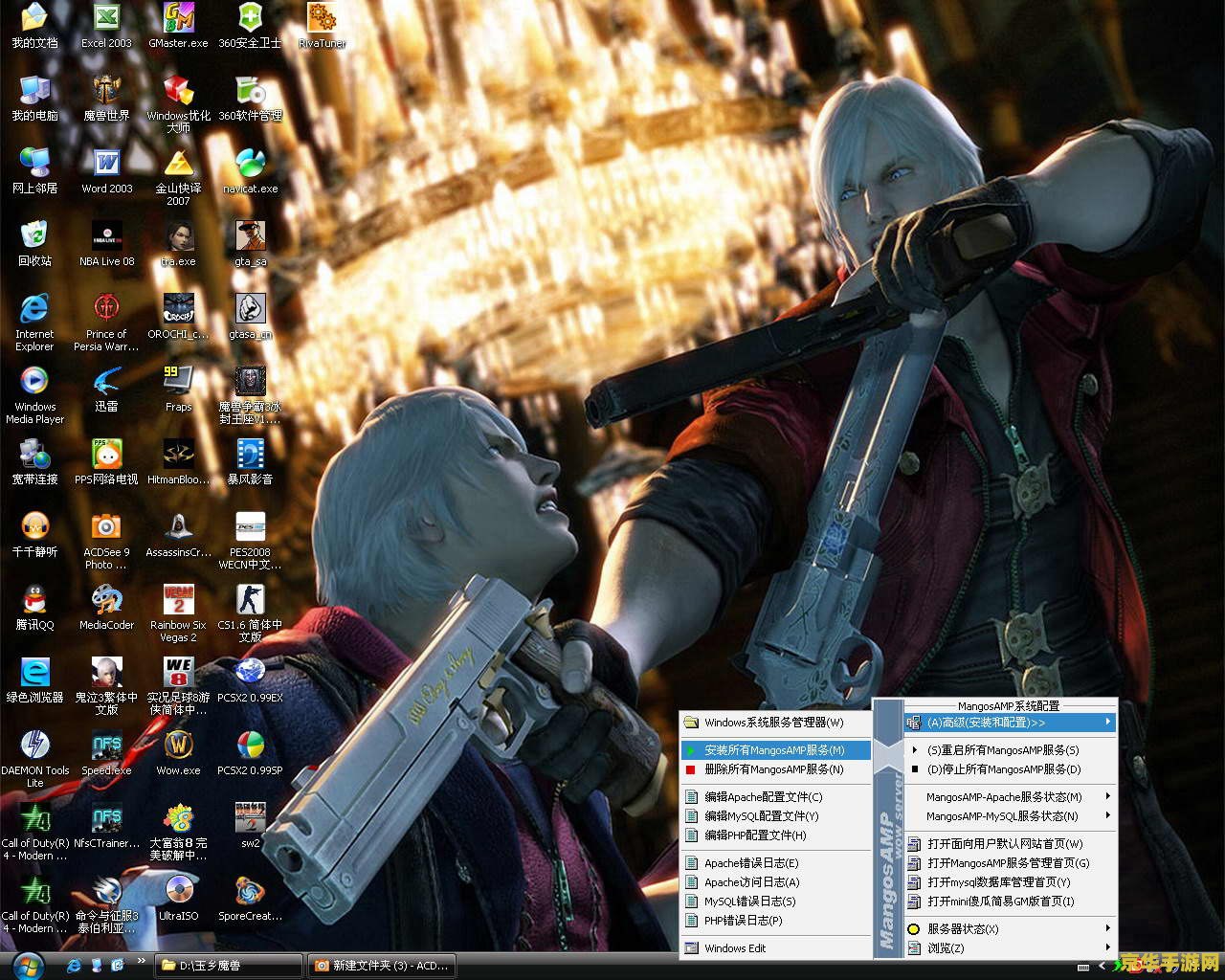Open Windows系统服务管理器(W) menu entry

775,723
